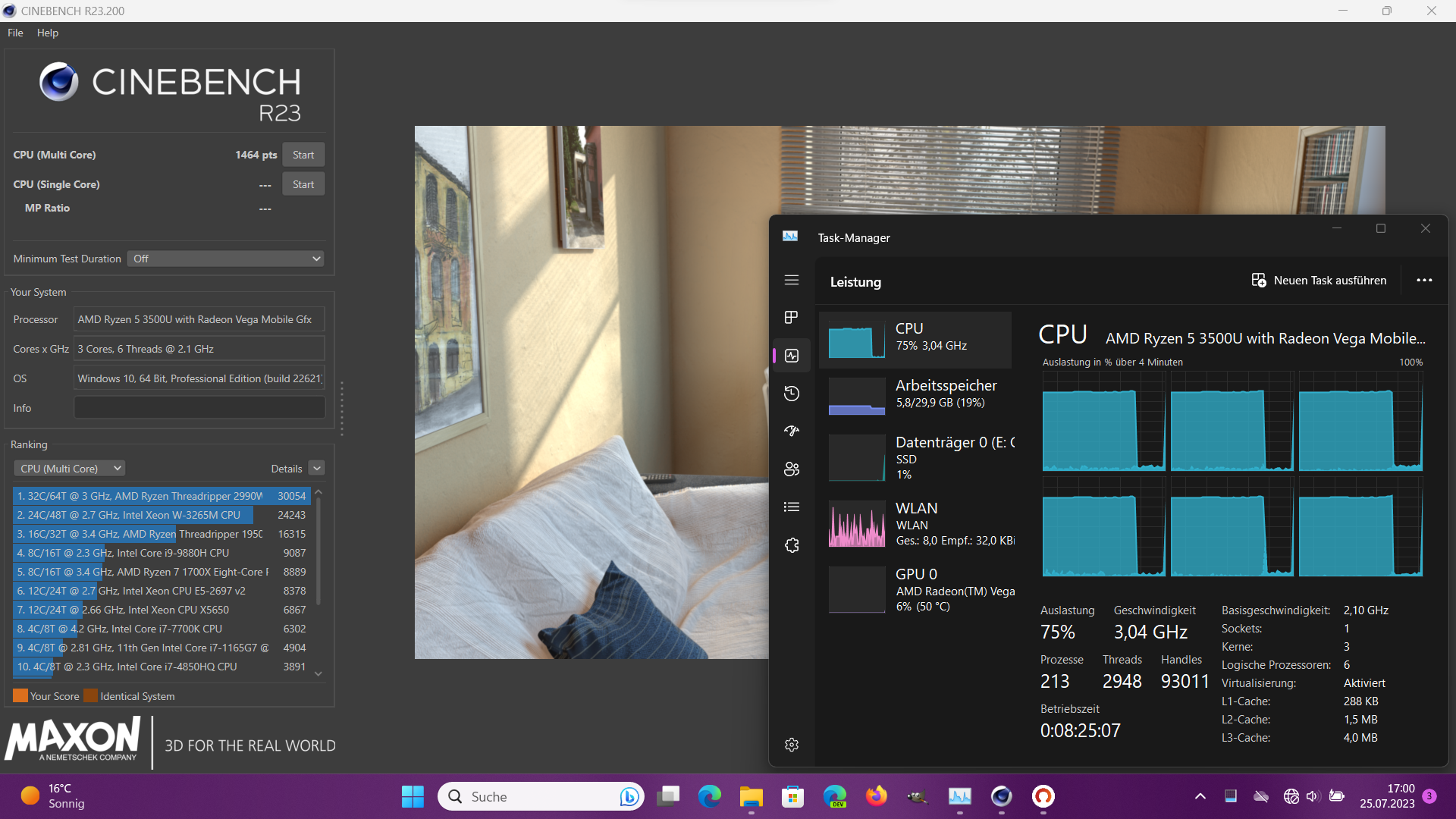Open Microsoft Edge from taskbar

click(710, 796)
